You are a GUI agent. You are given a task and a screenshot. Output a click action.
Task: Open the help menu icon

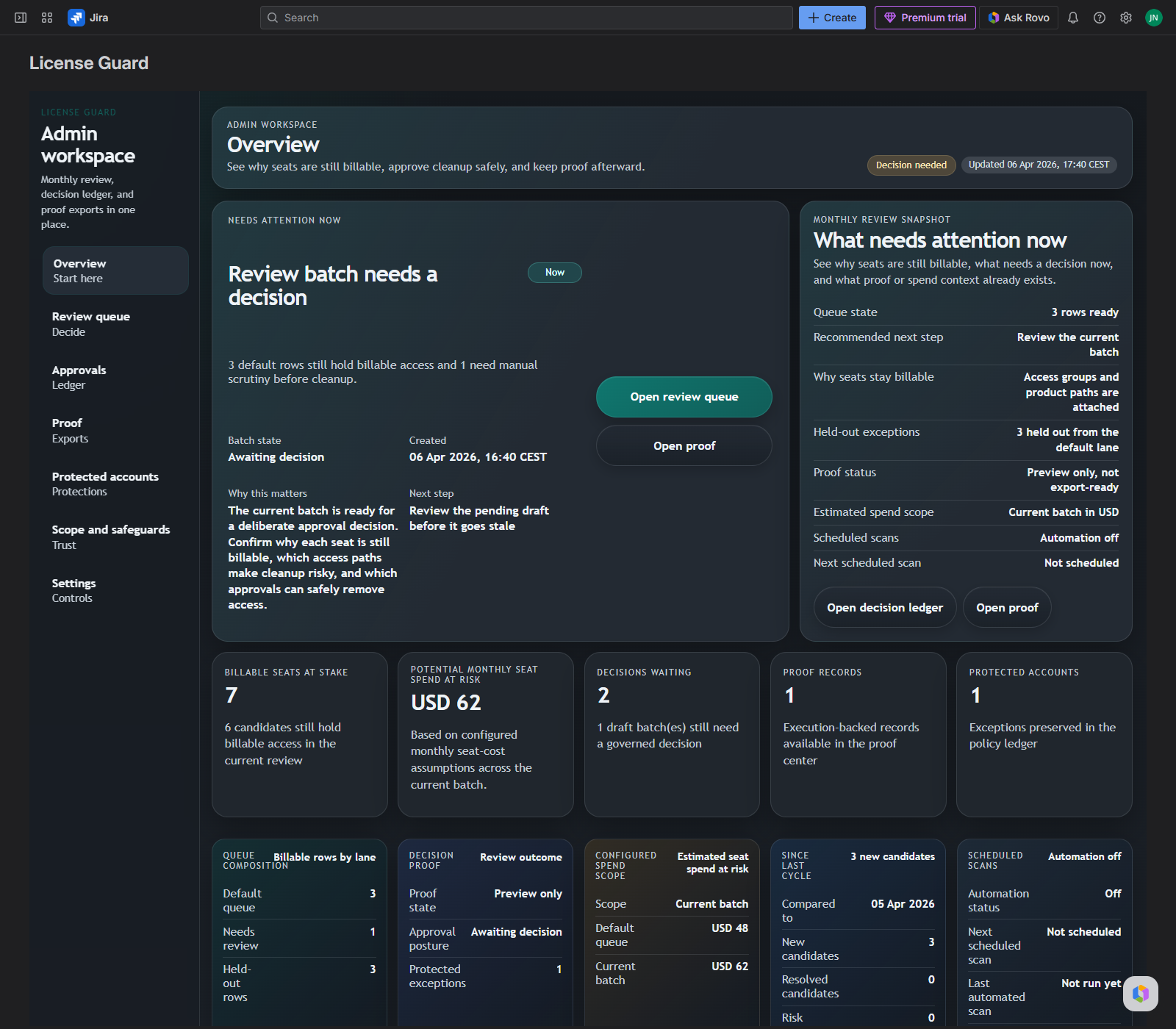tap(1099, 17)
